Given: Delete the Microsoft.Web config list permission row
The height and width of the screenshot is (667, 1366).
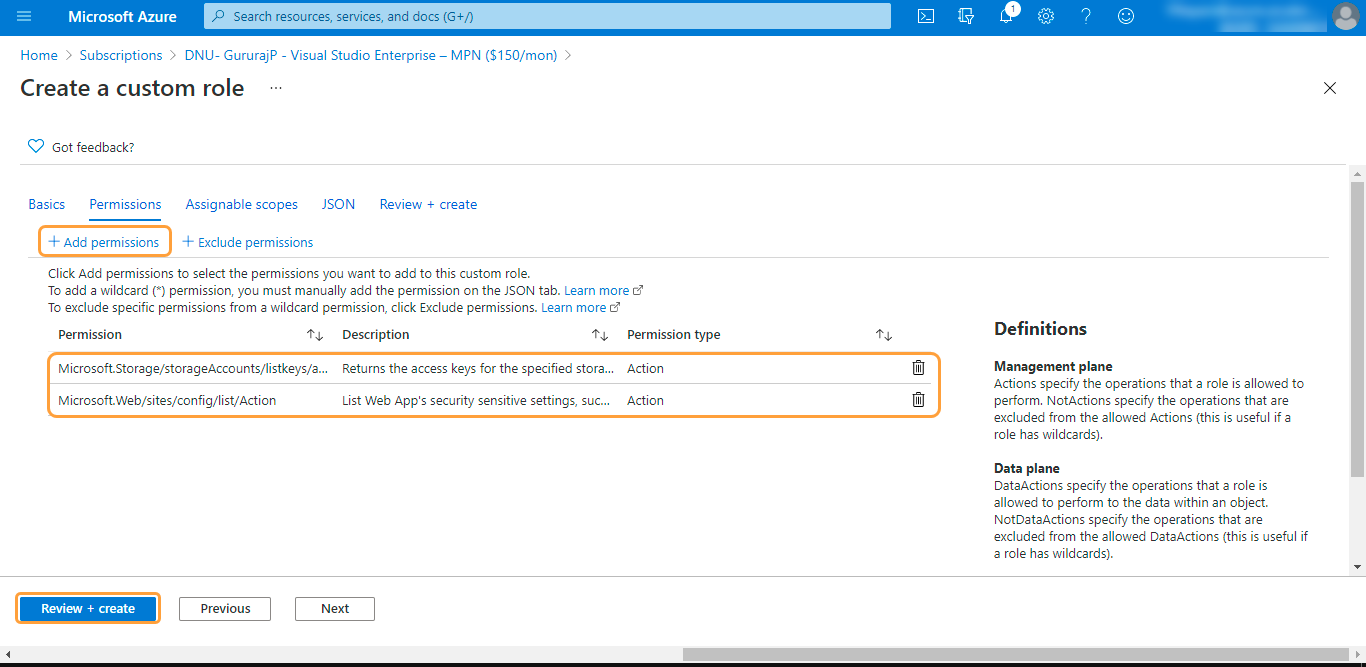Looking at the screenshot, I should (918, 399).
